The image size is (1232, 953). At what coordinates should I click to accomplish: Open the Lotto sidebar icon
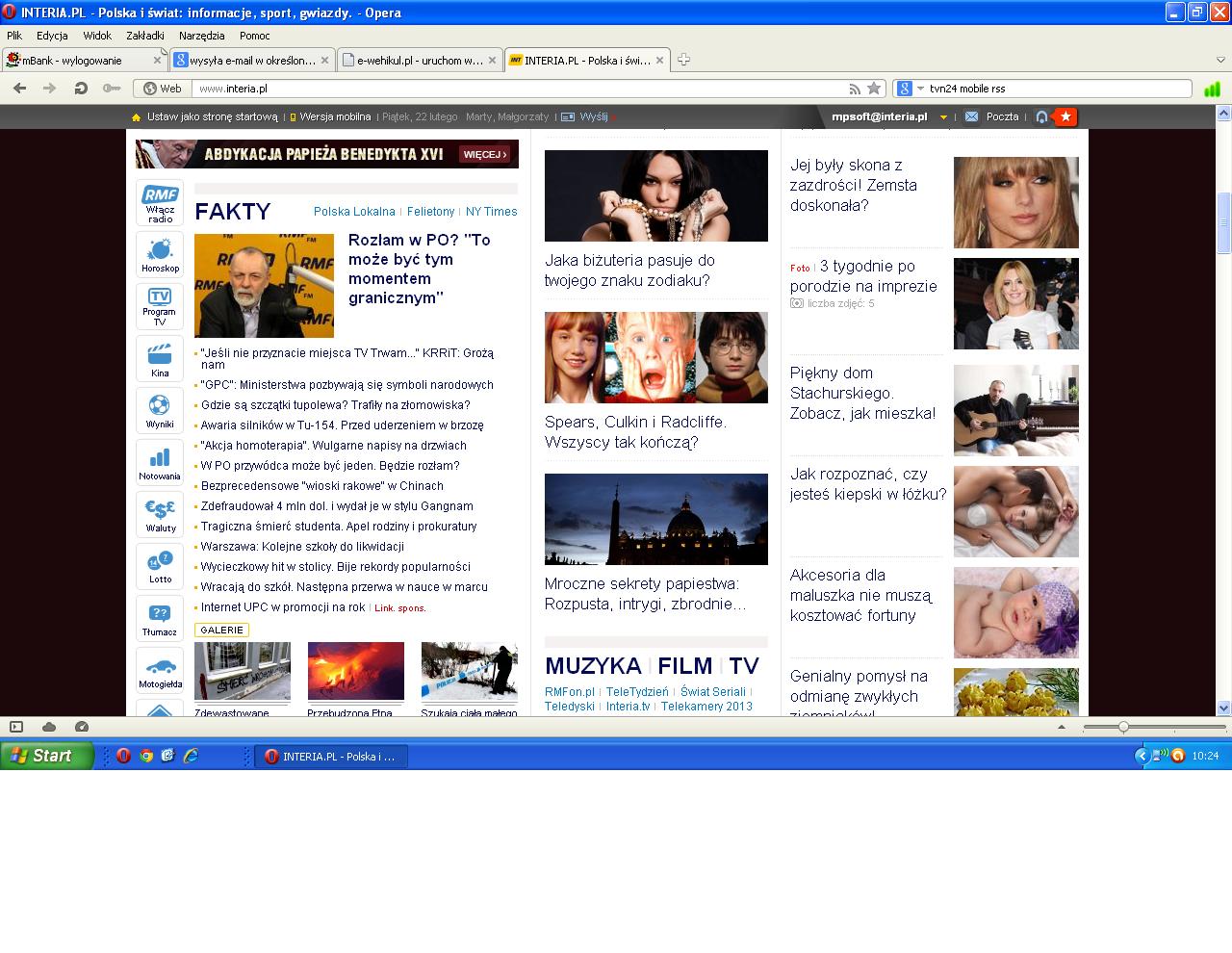click(x=160, y=566)
